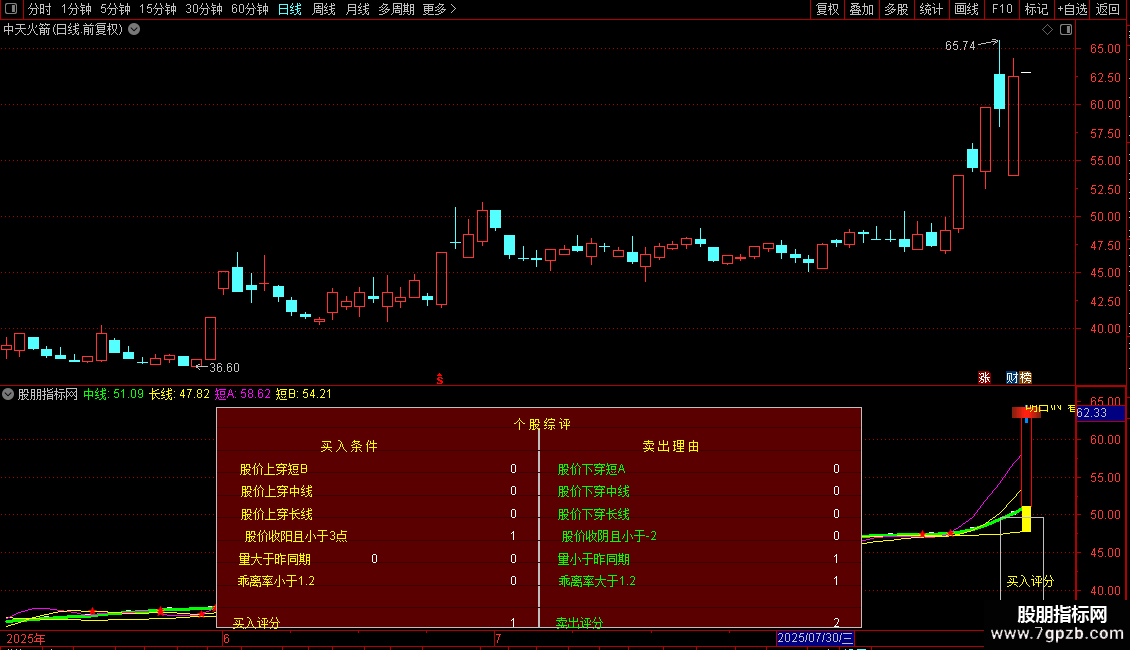Viewport: 1130px width, 650px height.
Task: Select the 5分钟 period tab
Action: 115,9
